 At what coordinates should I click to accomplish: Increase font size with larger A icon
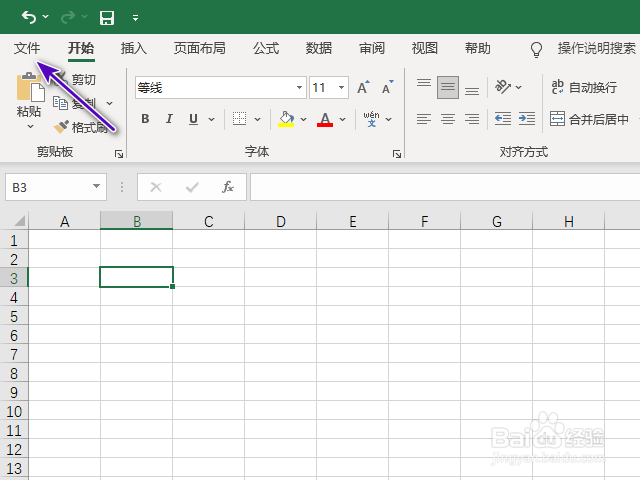coord(363,87)
